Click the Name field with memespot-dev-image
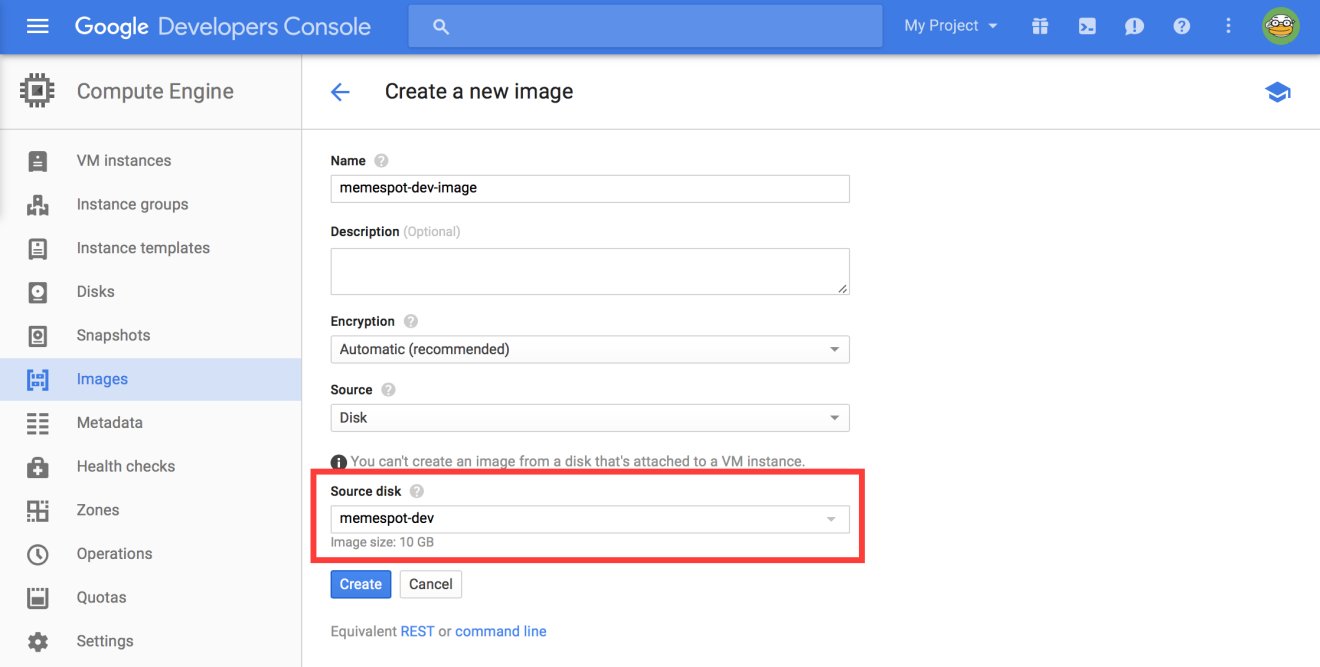 pos(590,188)
